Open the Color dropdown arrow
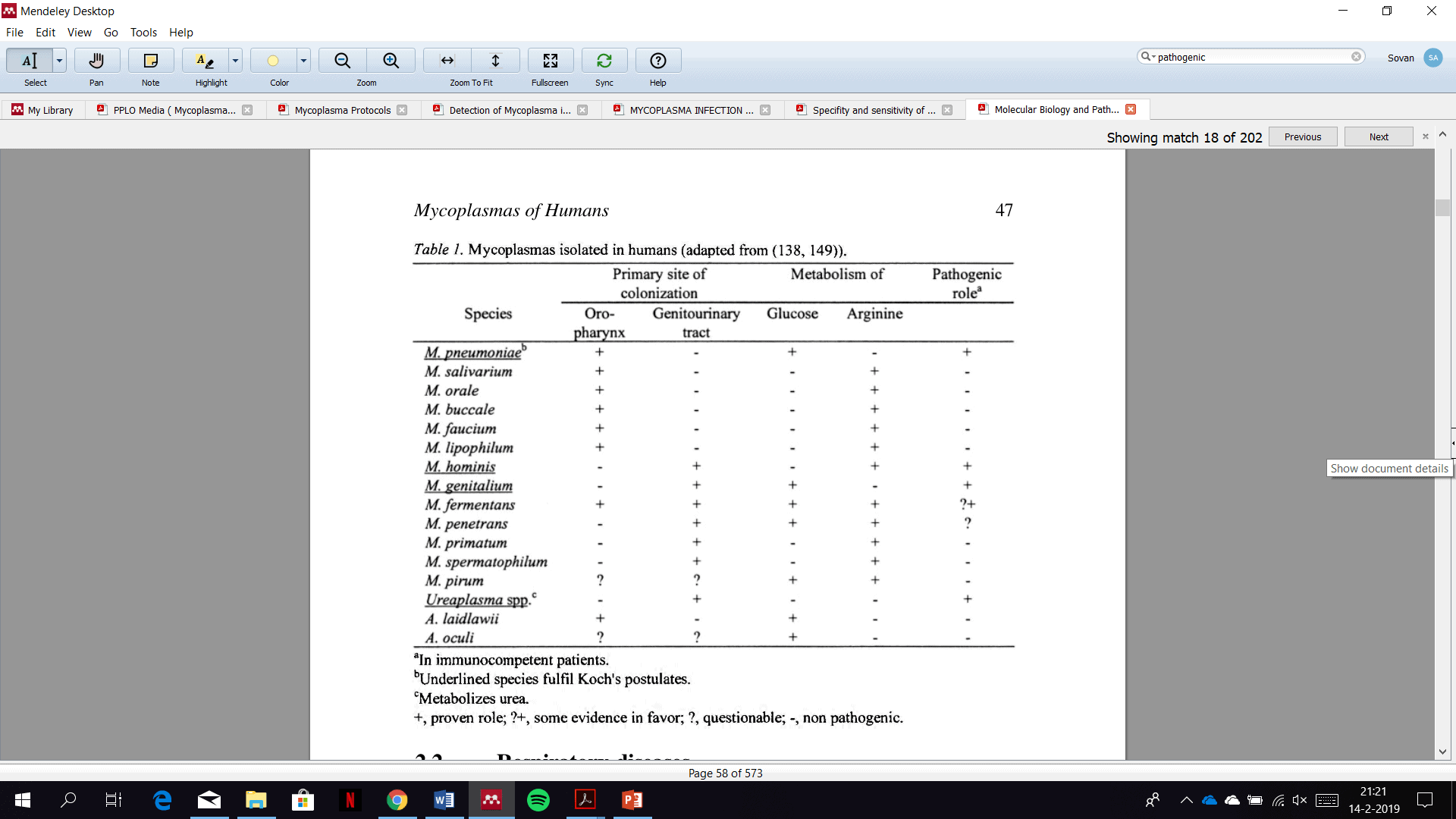 tap(303, 61)
